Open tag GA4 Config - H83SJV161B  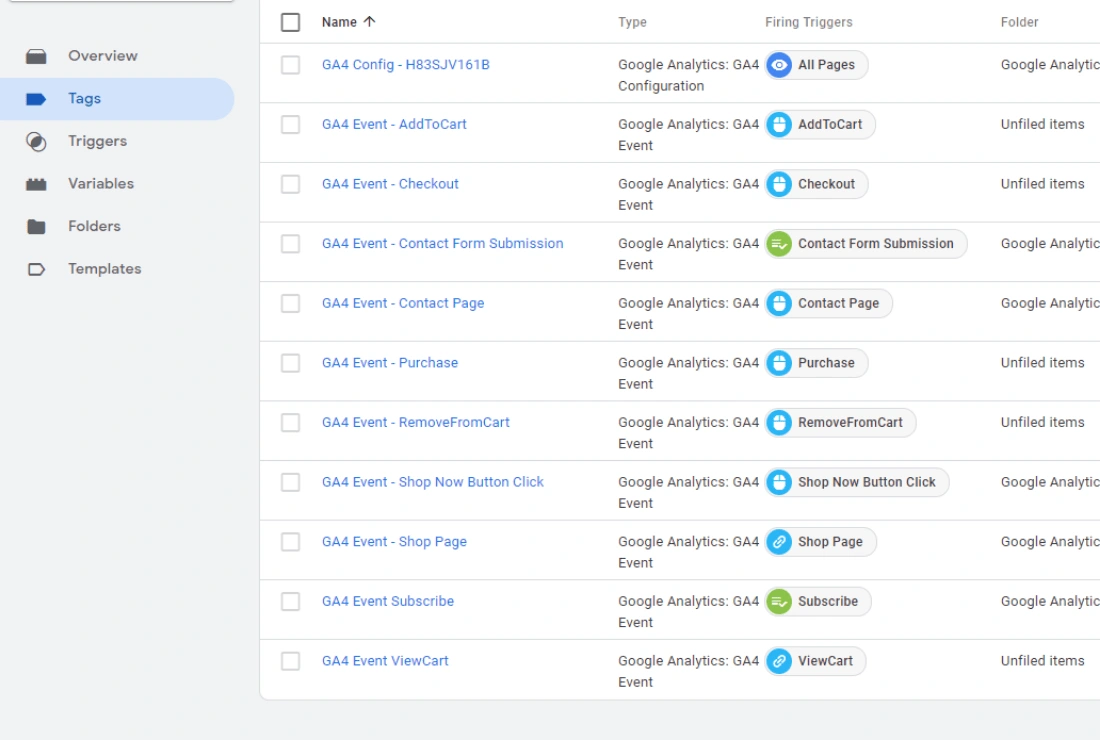pos(405,65)
